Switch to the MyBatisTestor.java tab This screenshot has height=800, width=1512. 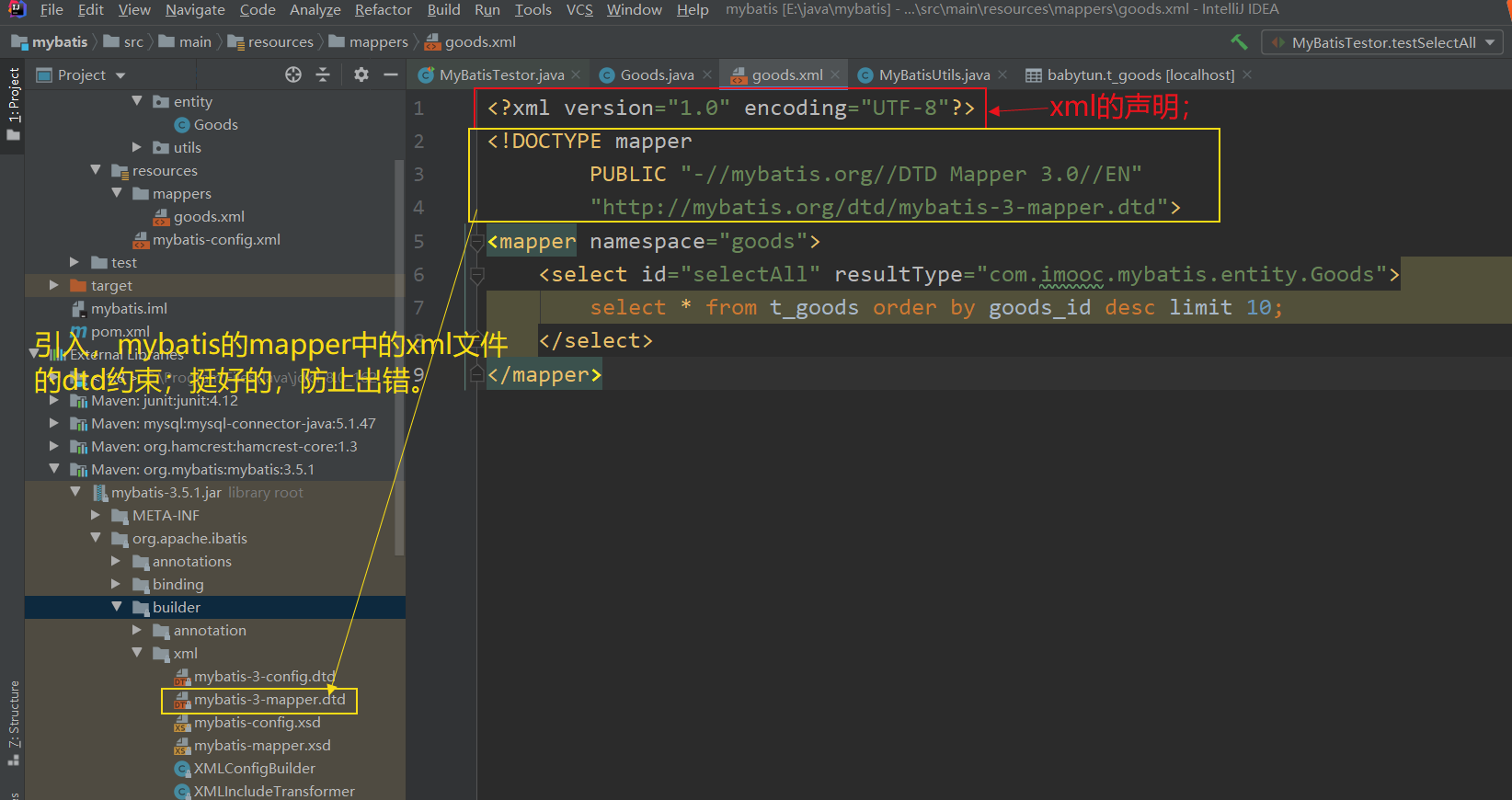click(501, 74)
